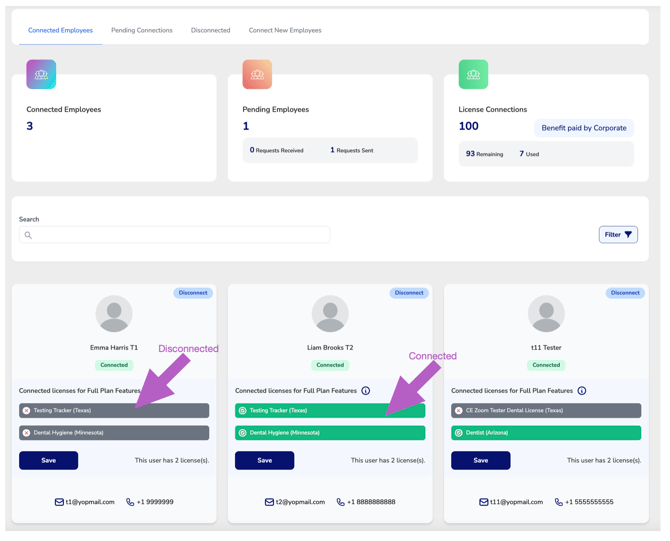This screenshot has height=541, width=670.
Task: Open the Filter dropdown
Action: pos(618,235)
